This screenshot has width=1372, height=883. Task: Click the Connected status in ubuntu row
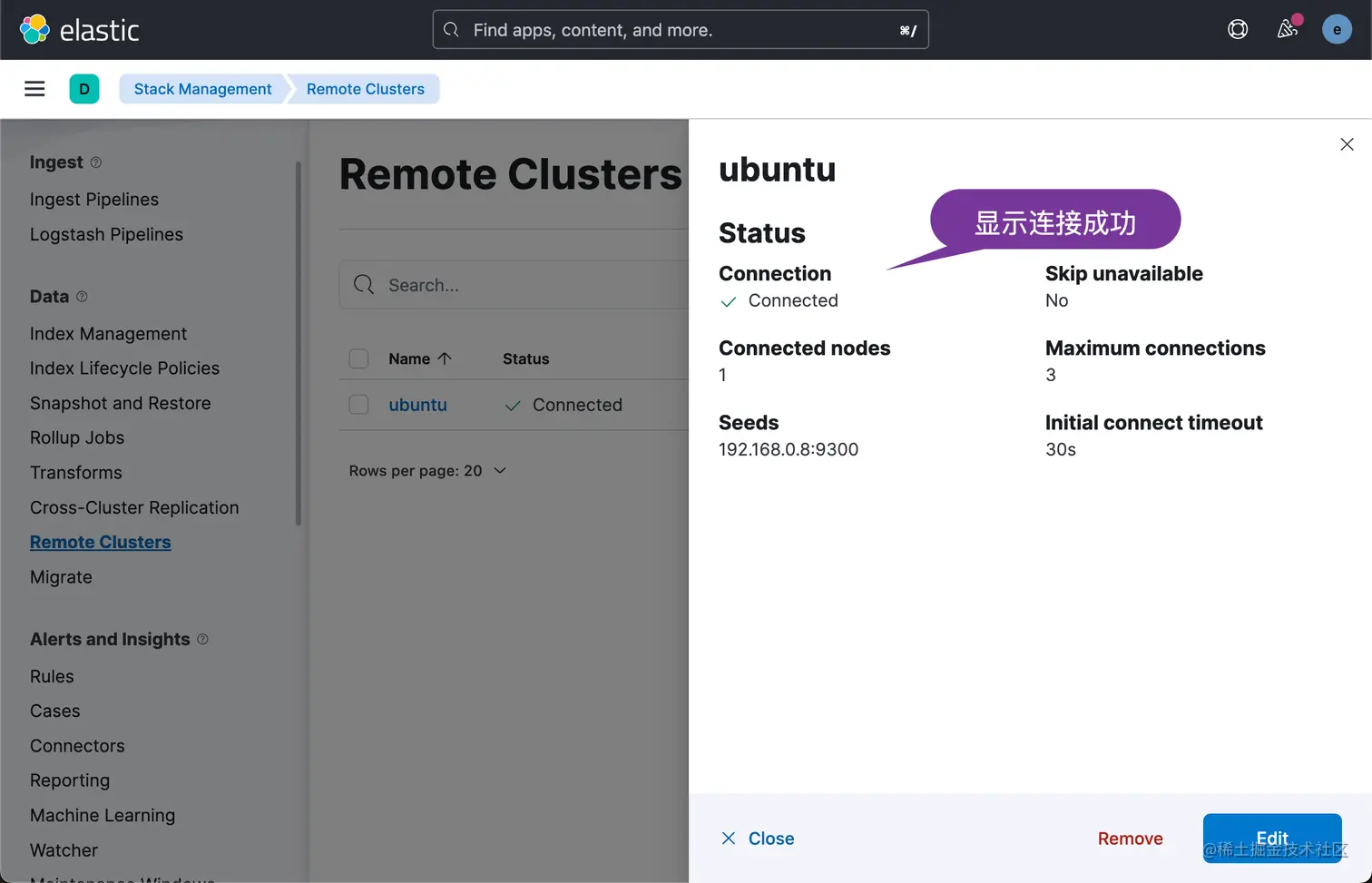(563, 405)
